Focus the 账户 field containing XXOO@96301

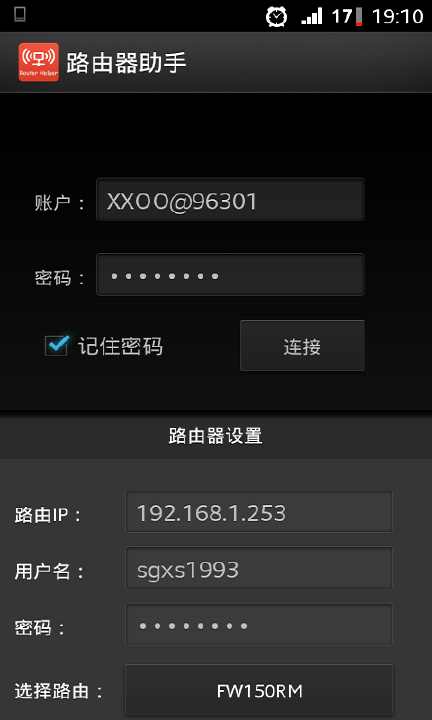230,200
